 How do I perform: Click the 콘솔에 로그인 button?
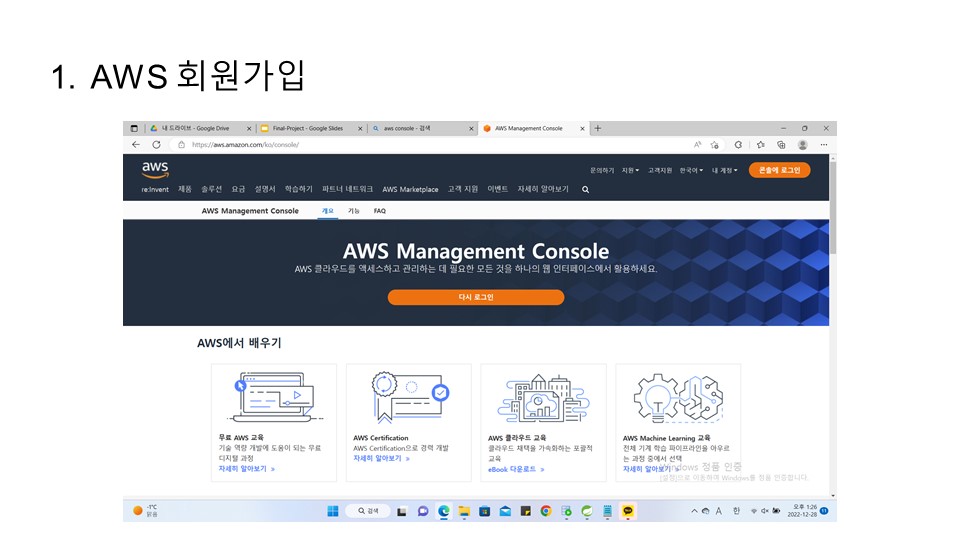pos(779,170)
